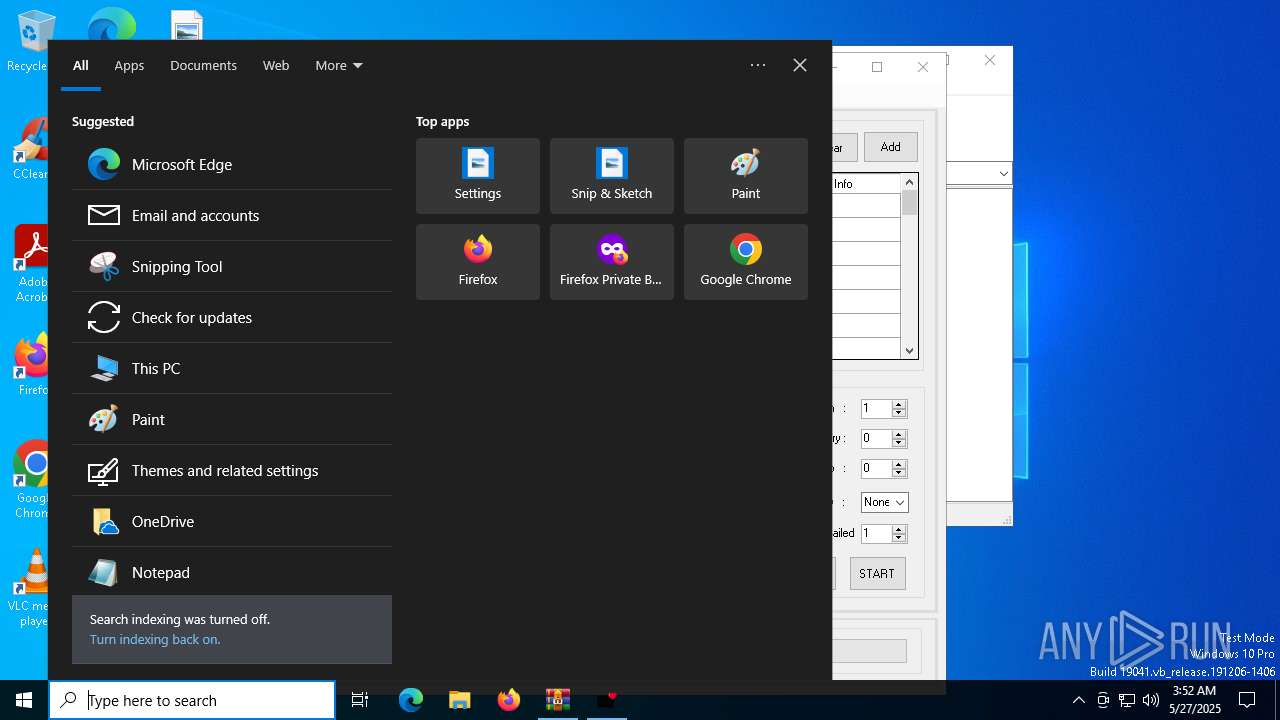Open Firefox from the taskbar
1280x720 pixels.
[x=509, y=700]
